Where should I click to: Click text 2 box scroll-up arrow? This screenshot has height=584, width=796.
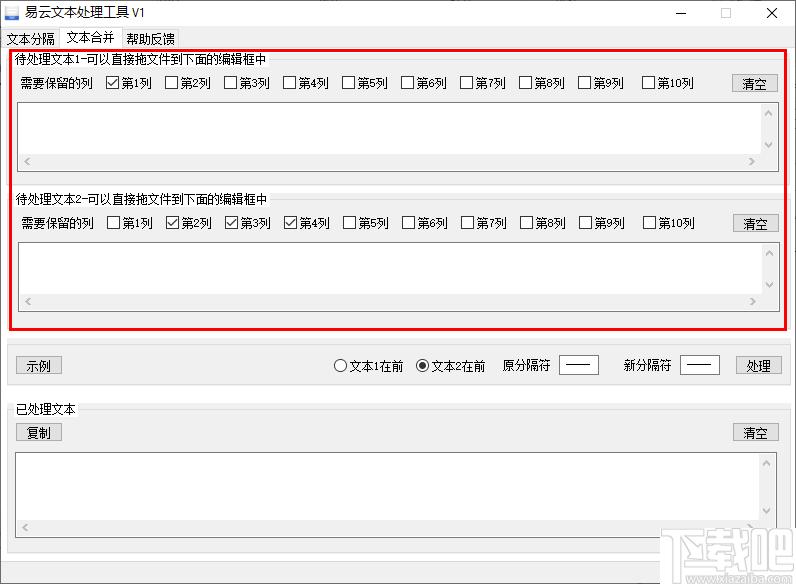(770, 253)
